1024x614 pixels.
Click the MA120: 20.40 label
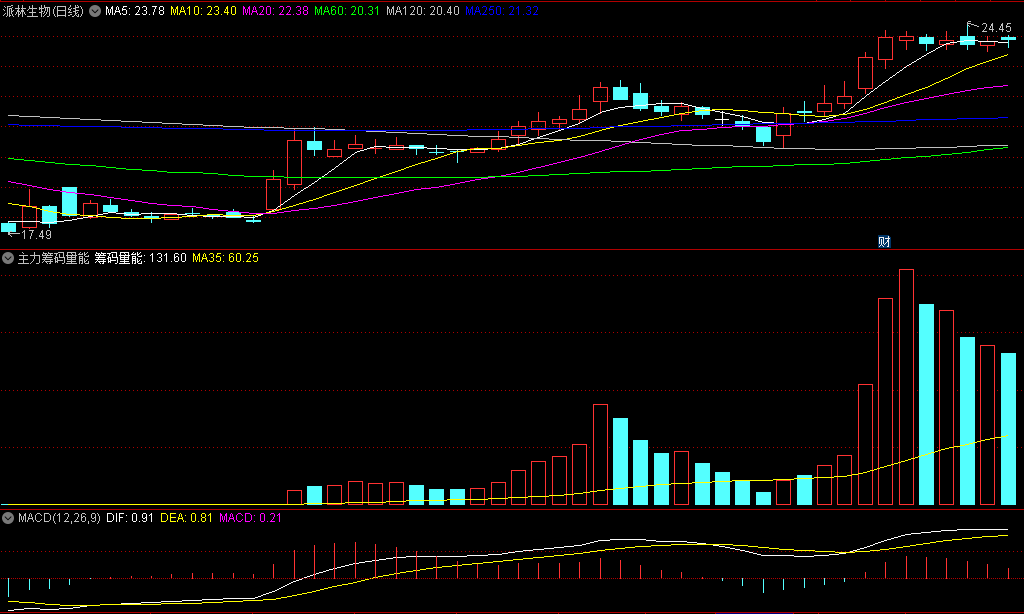(423, 11)
